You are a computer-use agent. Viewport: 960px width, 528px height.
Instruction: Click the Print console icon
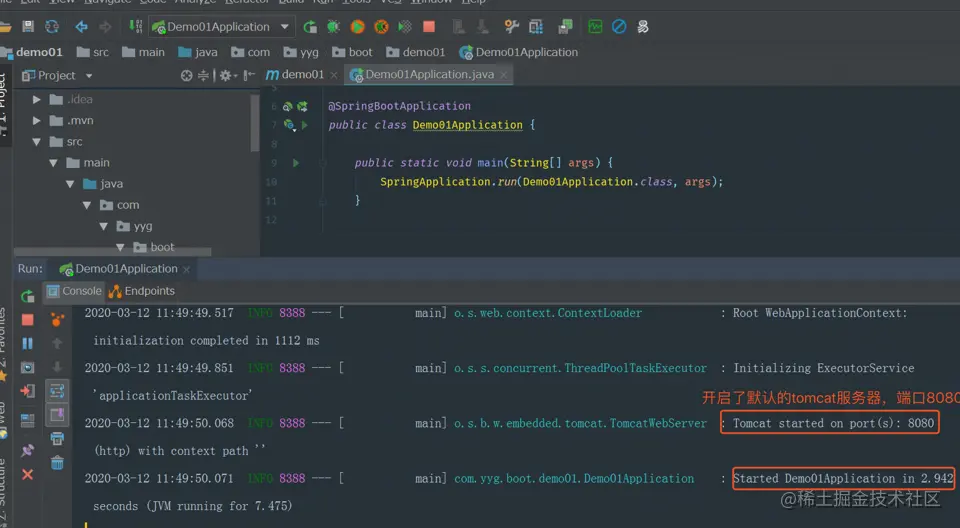click(x=57, y=439)
